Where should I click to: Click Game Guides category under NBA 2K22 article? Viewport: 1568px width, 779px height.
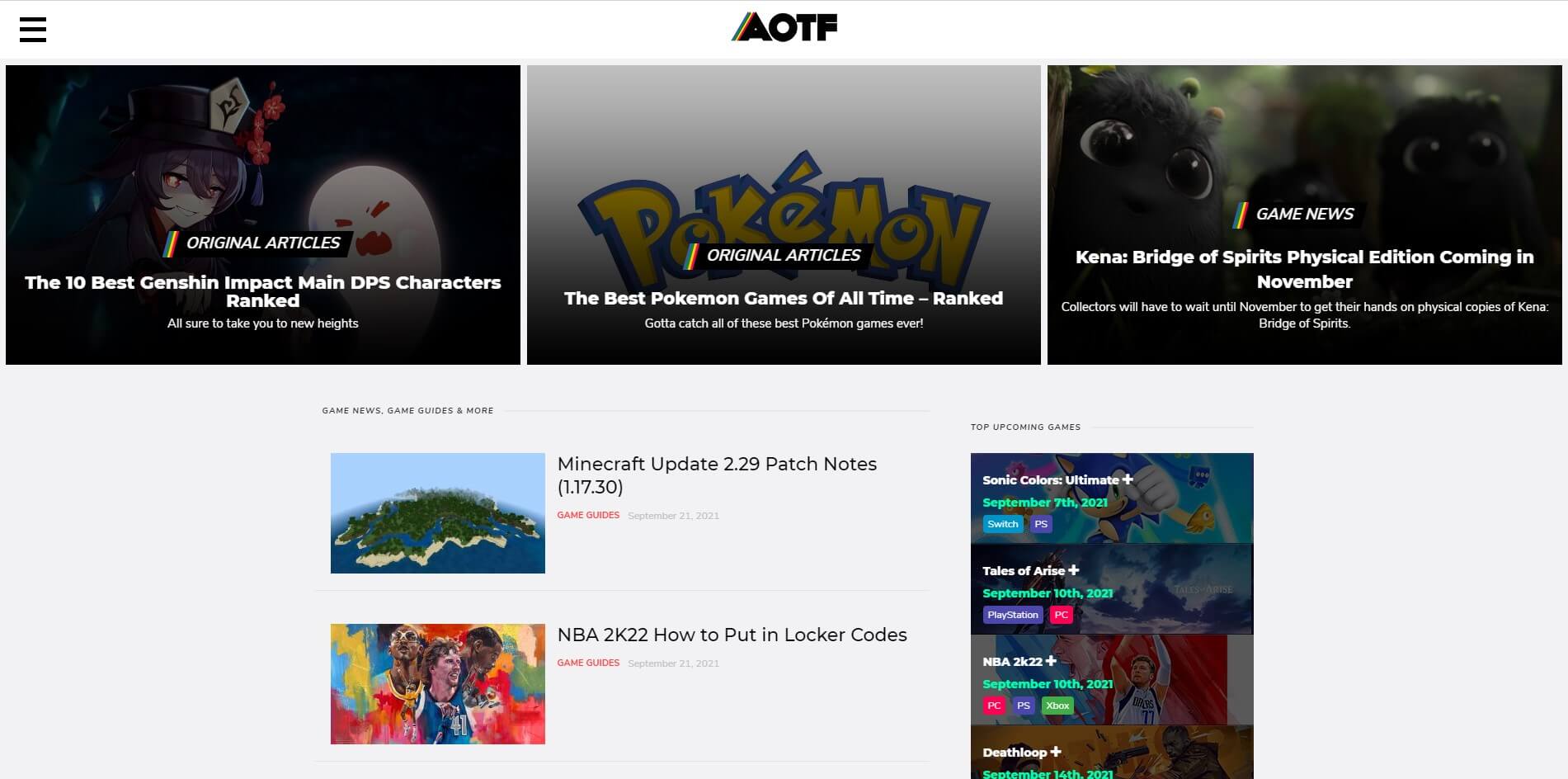tap(588, 663)
